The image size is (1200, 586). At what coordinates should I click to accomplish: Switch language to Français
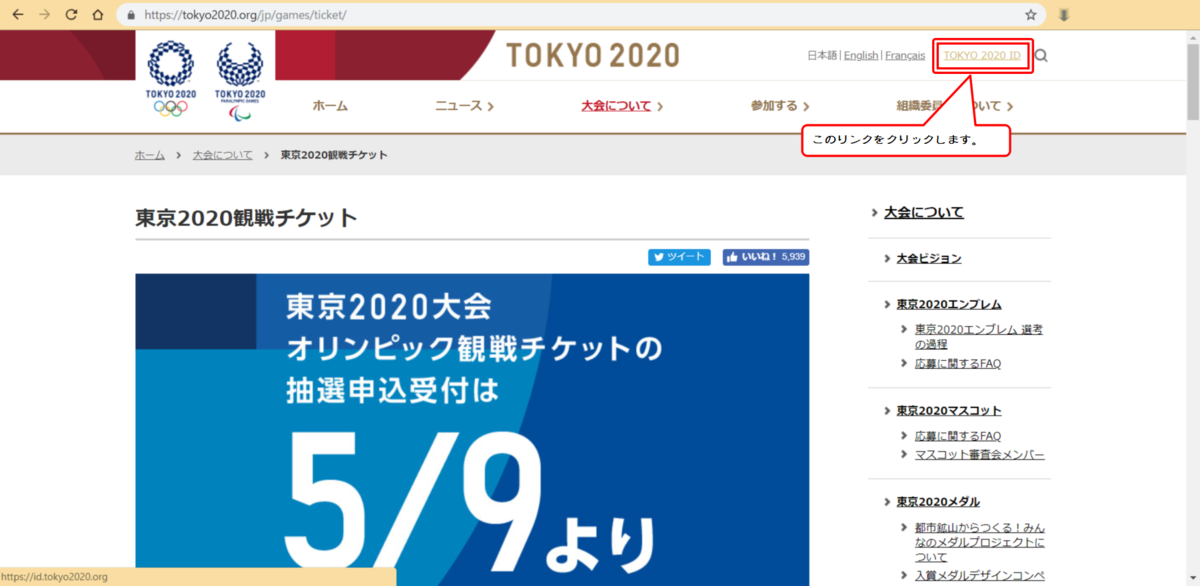click(905, 56)
